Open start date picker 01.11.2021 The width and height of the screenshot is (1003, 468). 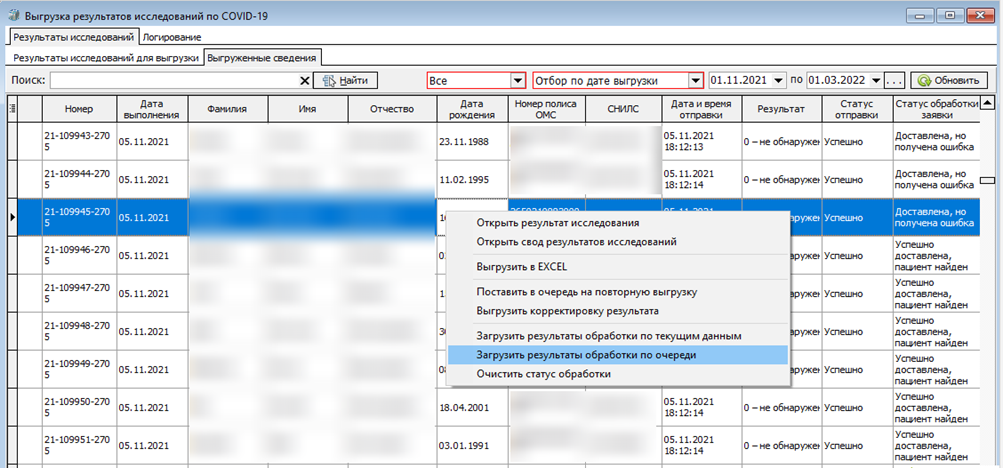pyautogui.click(x=777, y=81)
